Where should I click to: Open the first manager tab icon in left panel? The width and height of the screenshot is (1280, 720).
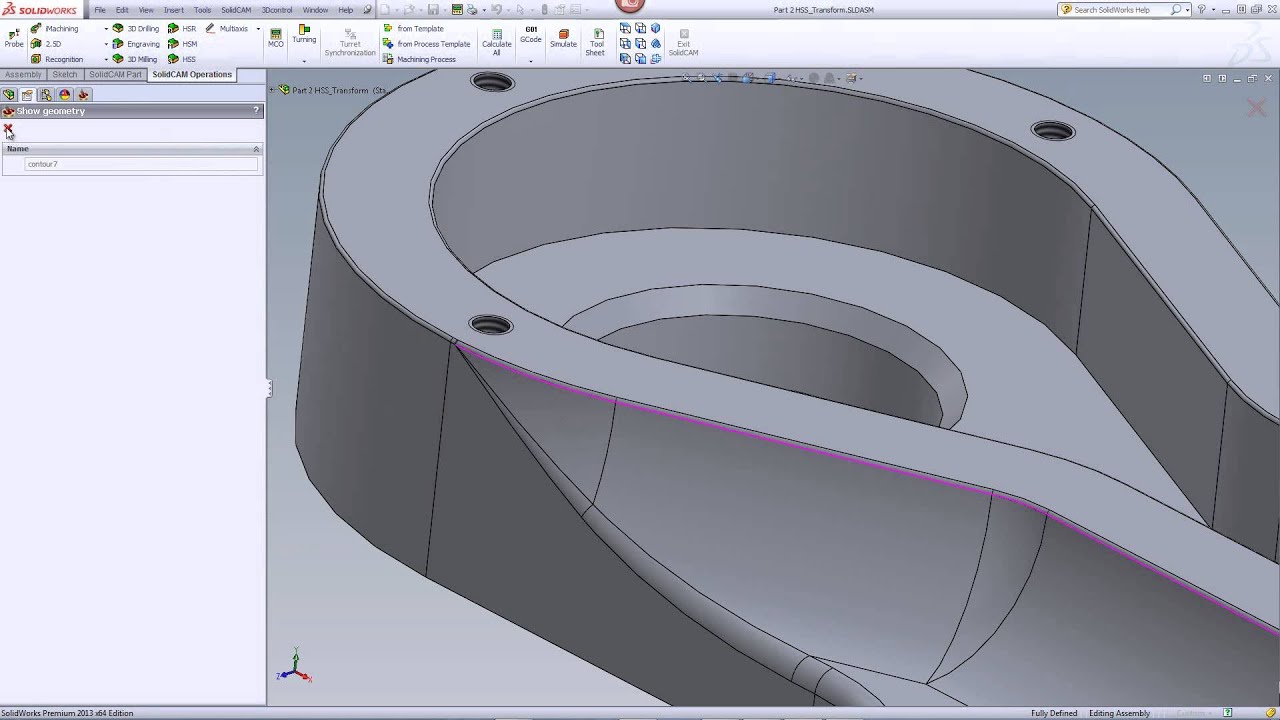[x=9, y=95]
